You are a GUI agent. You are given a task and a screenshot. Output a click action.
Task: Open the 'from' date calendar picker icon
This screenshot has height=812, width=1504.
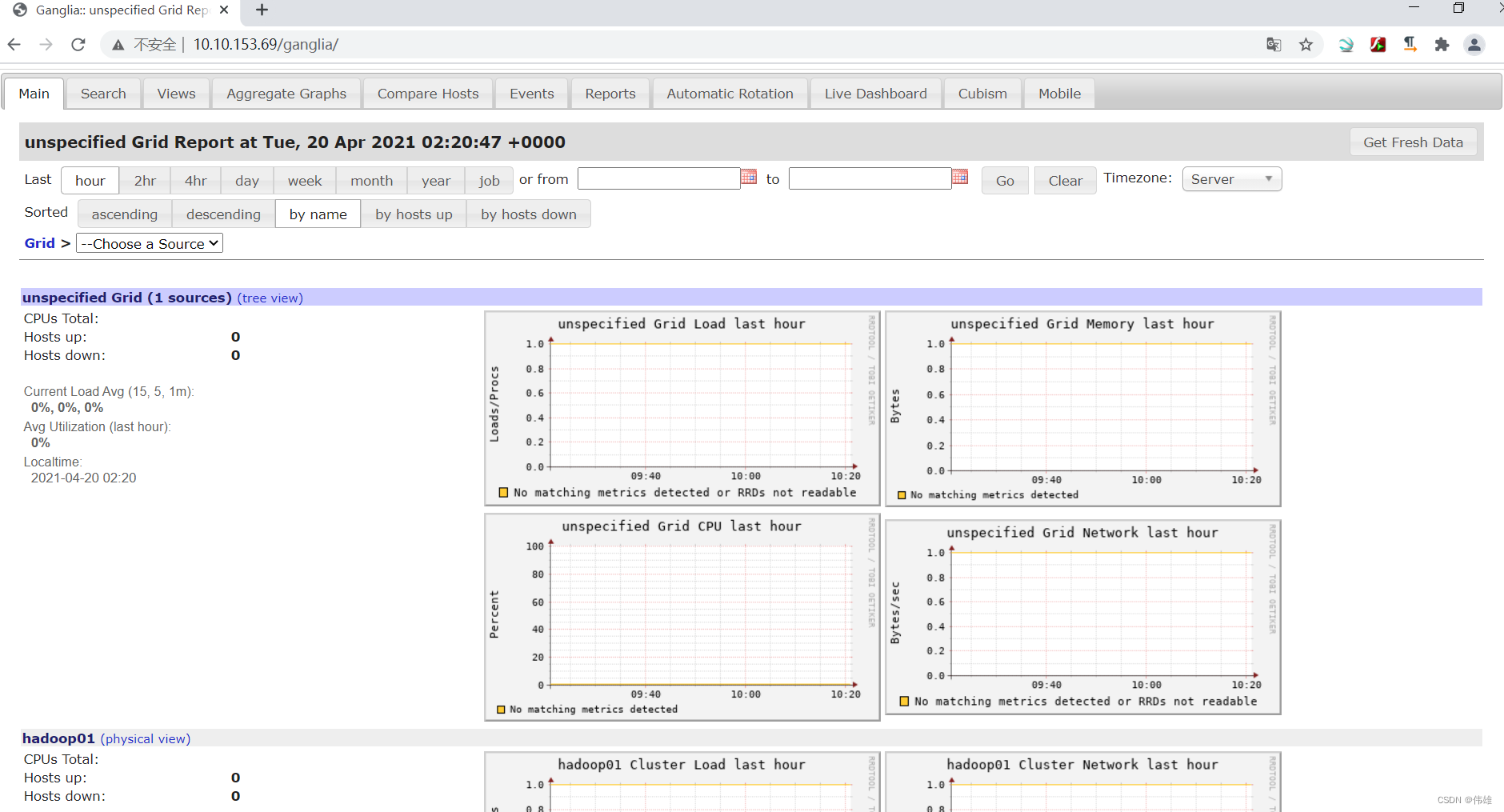tap(749, 177)
